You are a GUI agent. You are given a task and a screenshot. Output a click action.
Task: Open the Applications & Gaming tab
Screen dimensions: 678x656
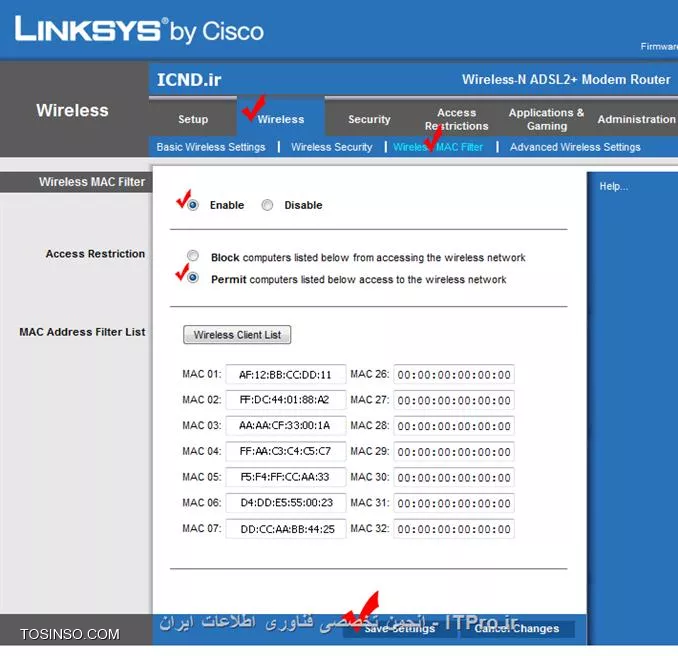click(x=547, y=119)
